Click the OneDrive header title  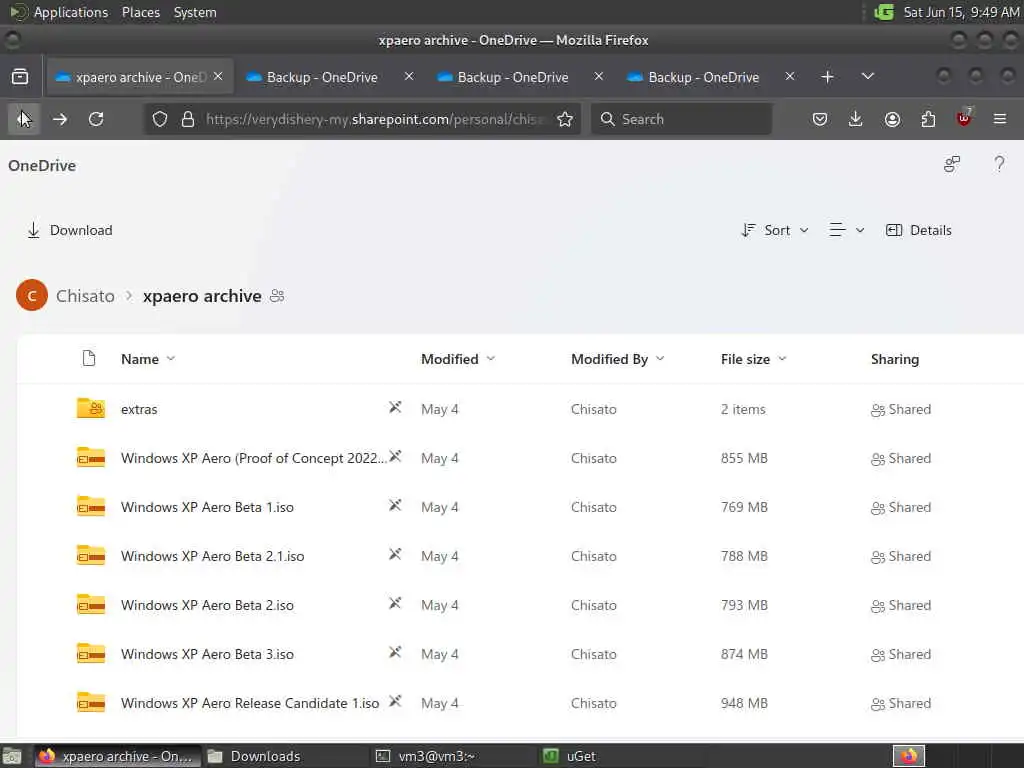pyautogui.click(x=42, y=165)
